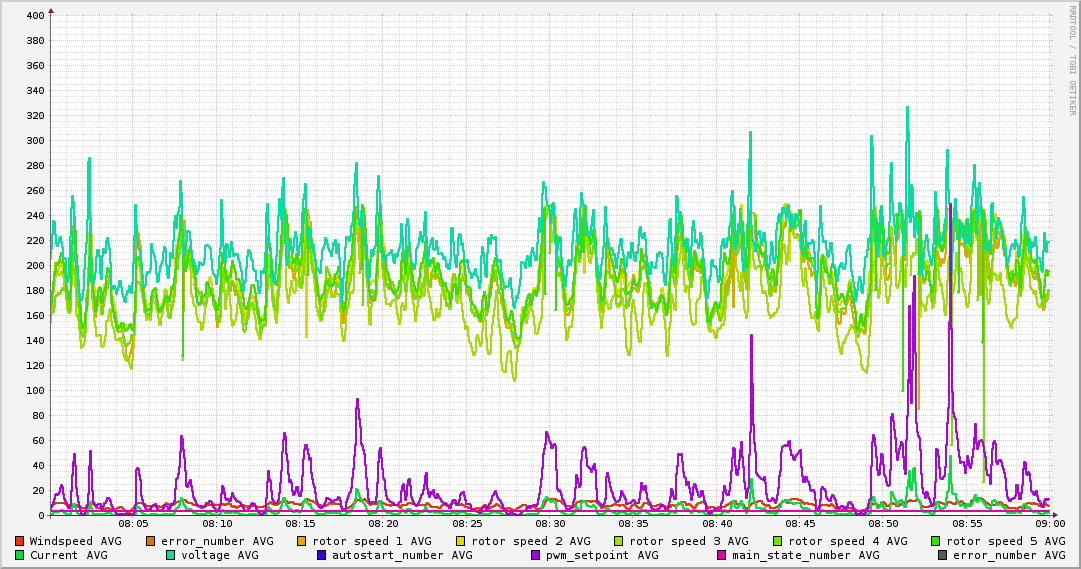1081x569 pixels.
Task: Click the 120 value on y-axis
Action: point(35,366)
